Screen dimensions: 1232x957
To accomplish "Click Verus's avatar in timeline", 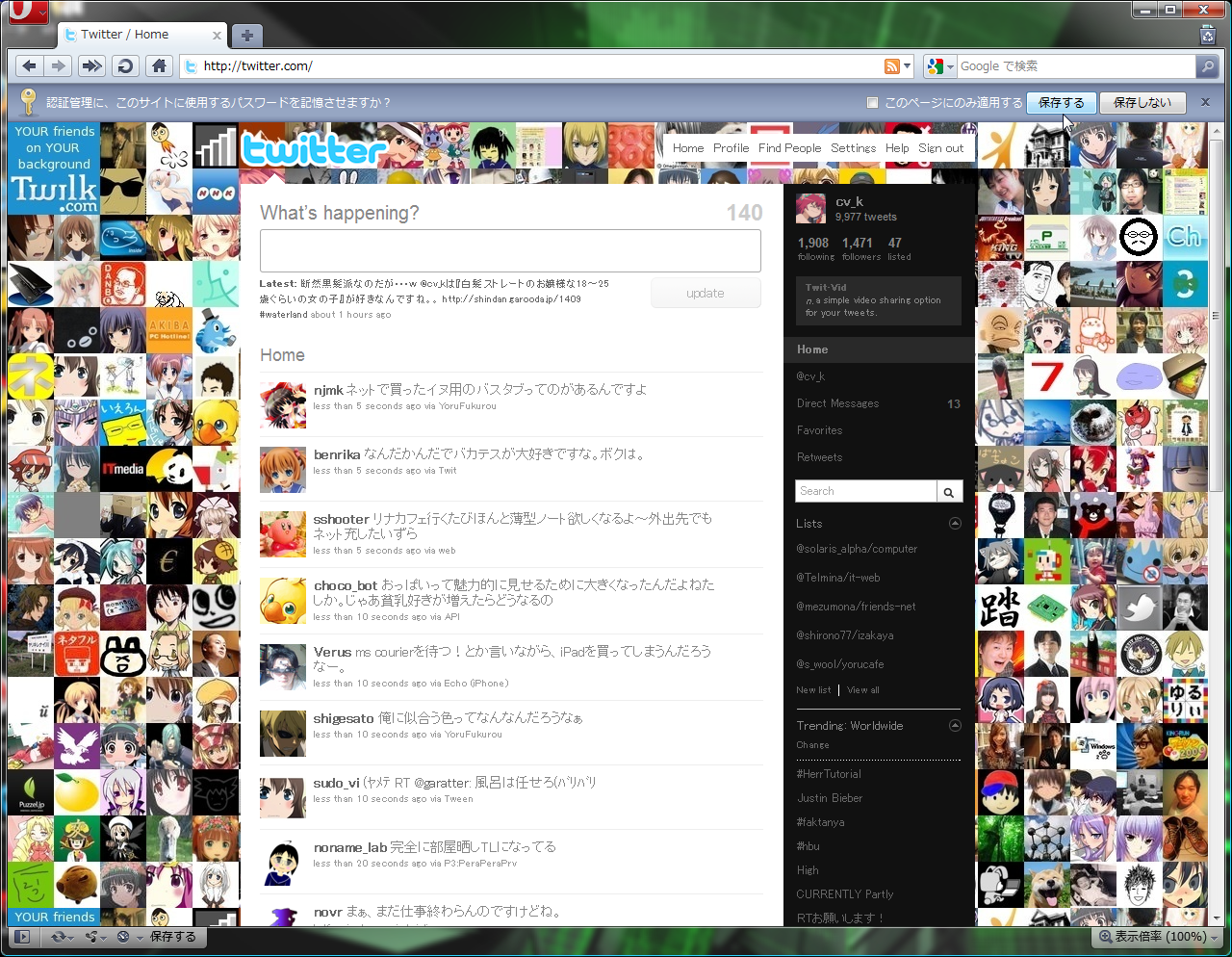I will tap(283, 667).
